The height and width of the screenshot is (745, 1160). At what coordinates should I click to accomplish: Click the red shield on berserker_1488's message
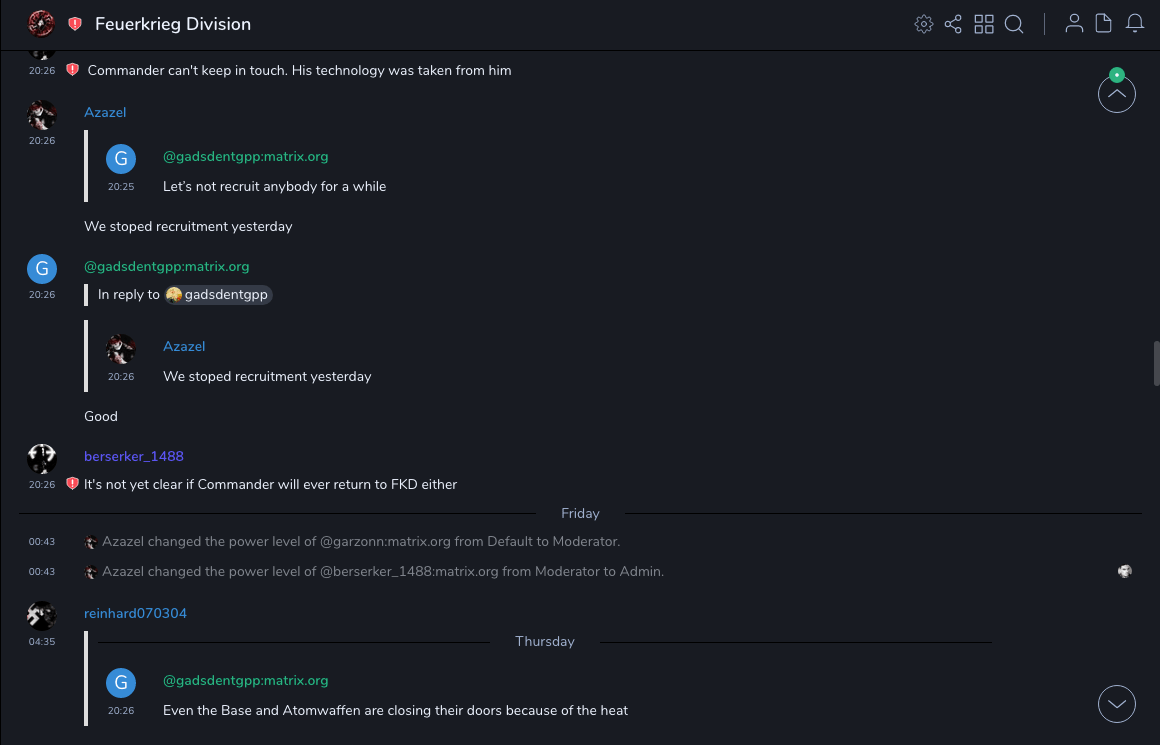pos(72,484)
